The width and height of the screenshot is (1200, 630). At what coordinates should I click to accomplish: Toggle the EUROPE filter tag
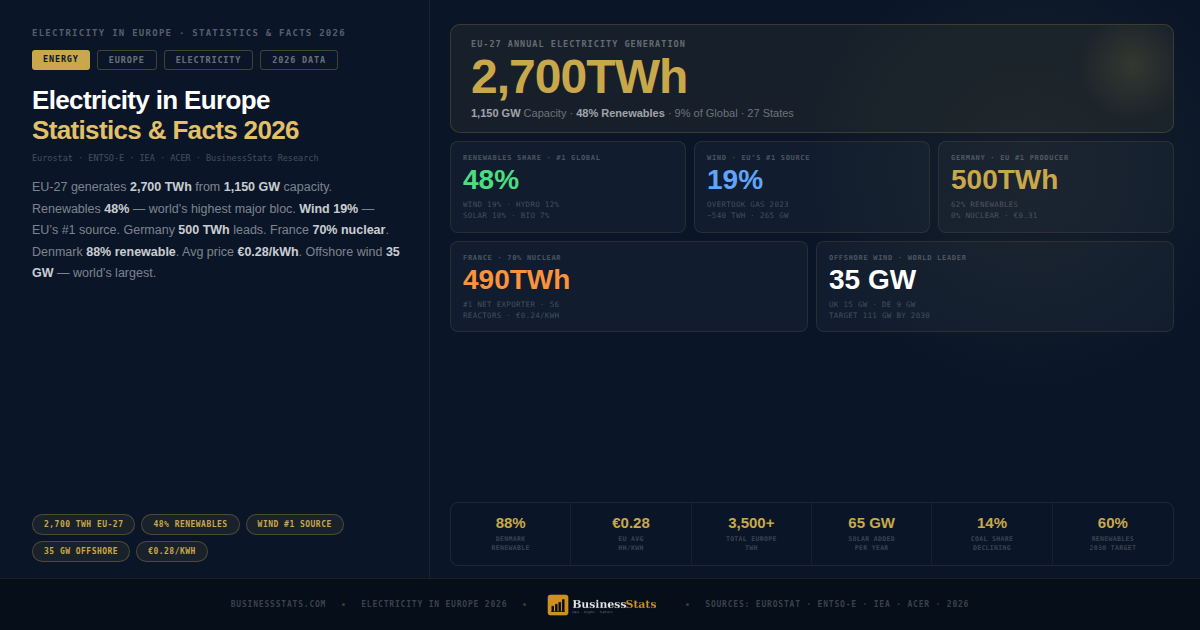click(x=127, y=60)
